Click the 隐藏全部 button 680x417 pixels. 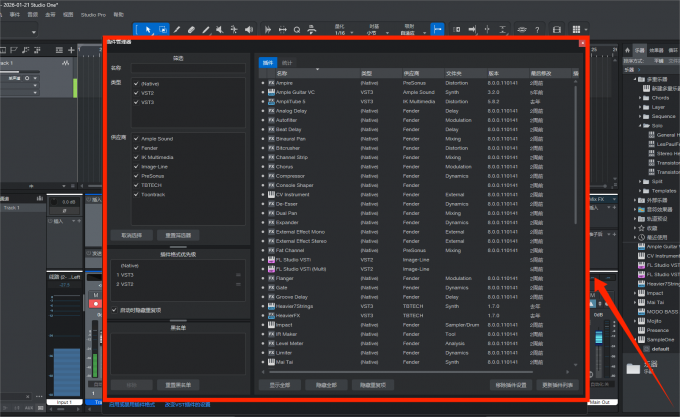click(326, 385)
